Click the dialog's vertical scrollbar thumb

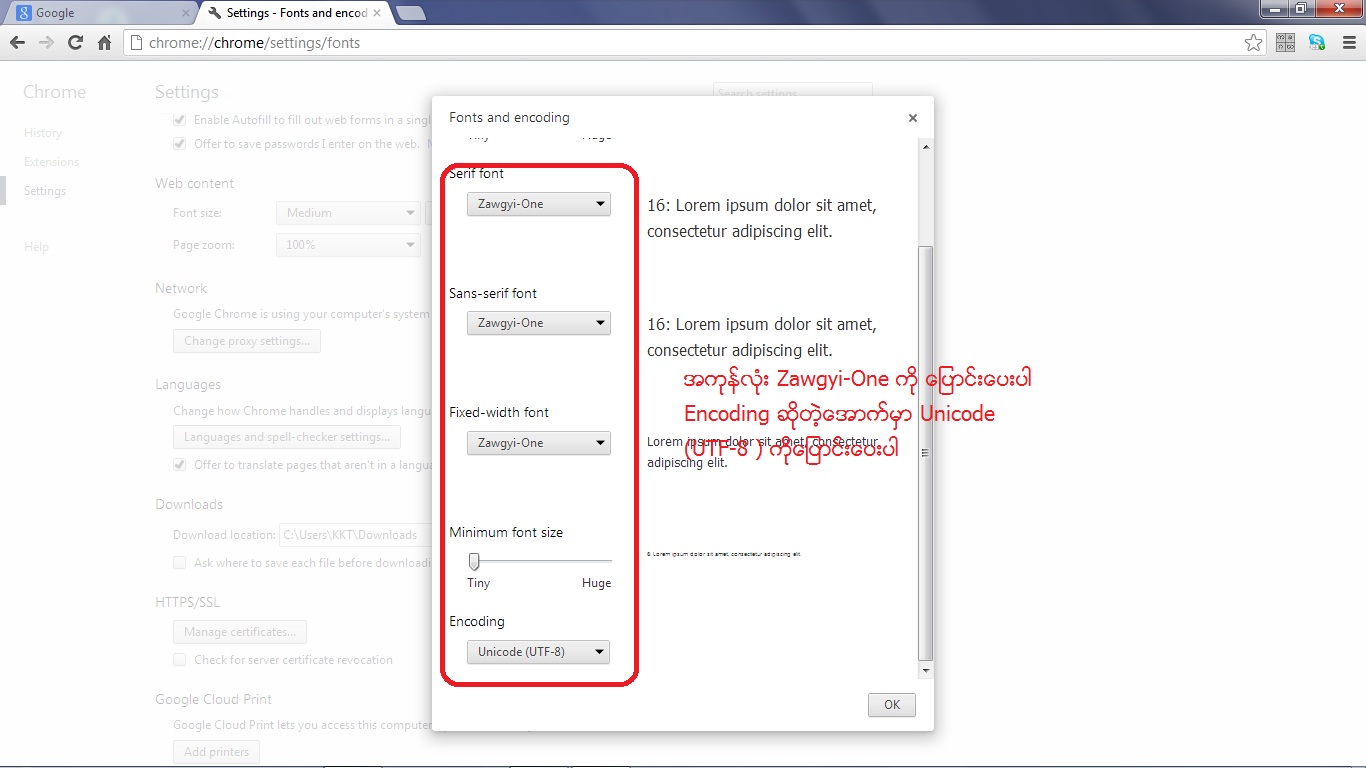click(x=925, y=452)
